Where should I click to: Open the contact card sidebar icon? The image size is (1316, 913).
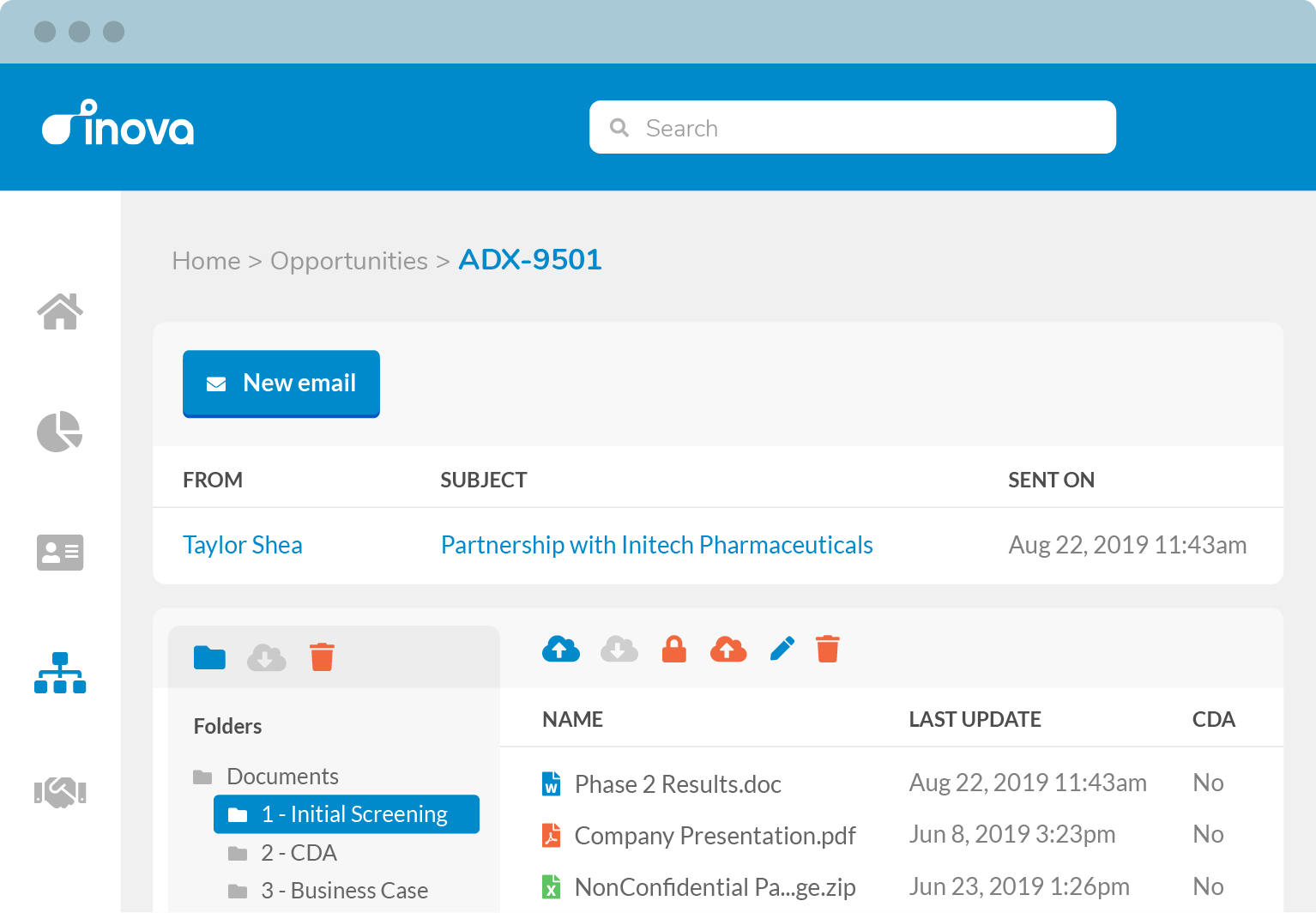(x=60, y=553)
